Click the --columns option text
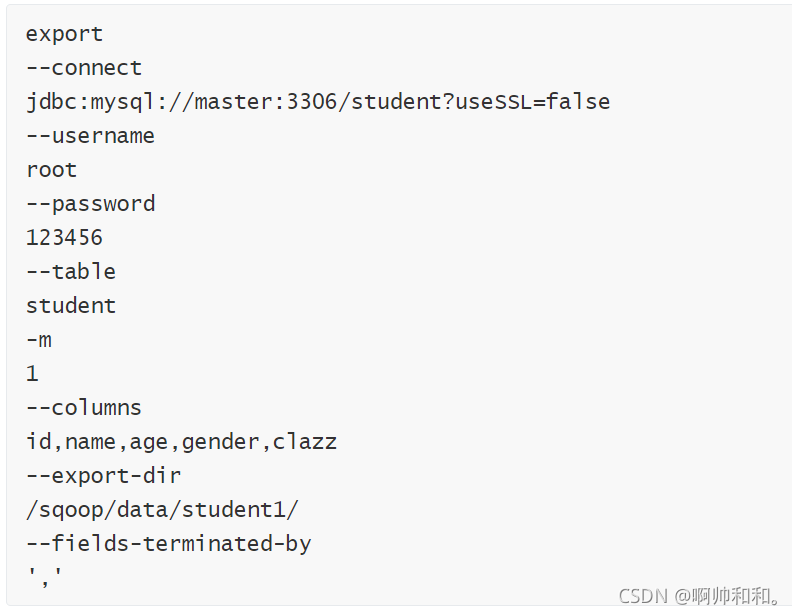 (x=84, y=407)
